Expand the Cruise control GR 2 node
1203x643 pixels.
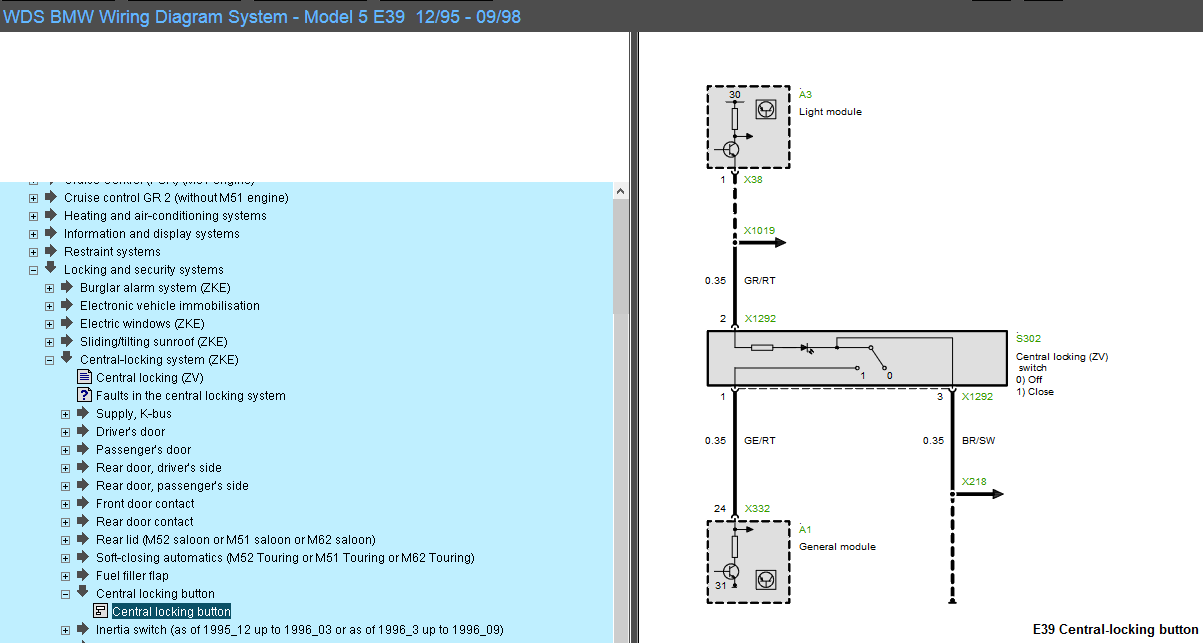click(33, 198)
